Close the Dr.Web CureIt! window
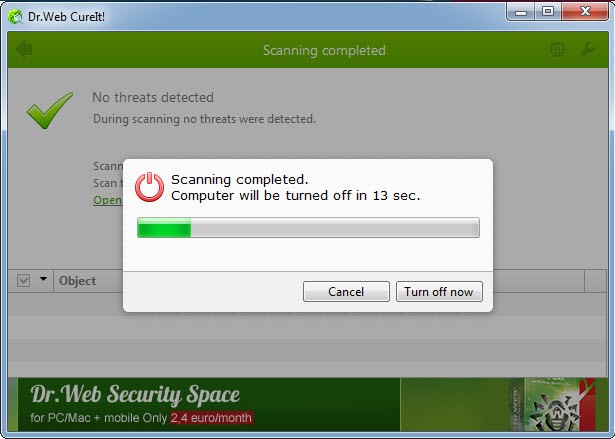This screenshot has height=439, width=615. (x=585, y=12)
